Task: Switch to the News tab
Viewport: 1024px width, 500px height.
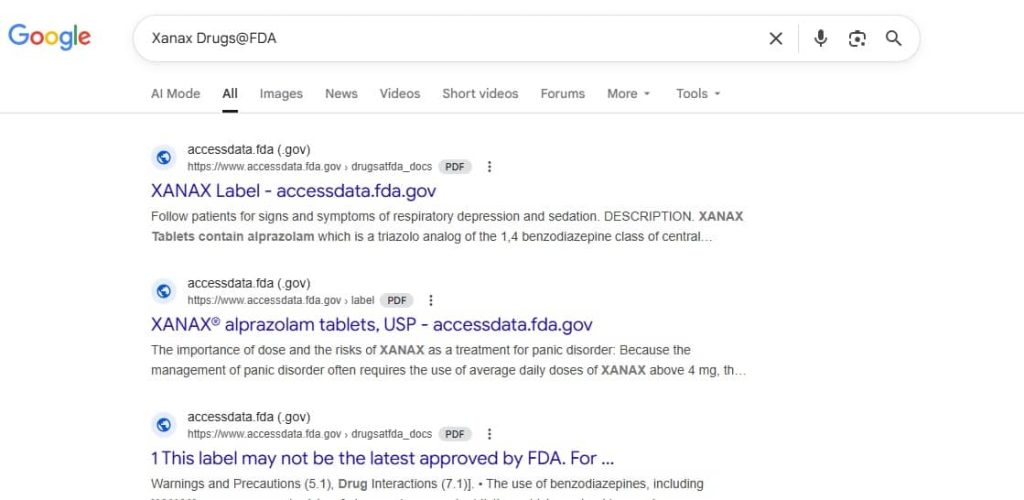Action: (x=341, y=94)
